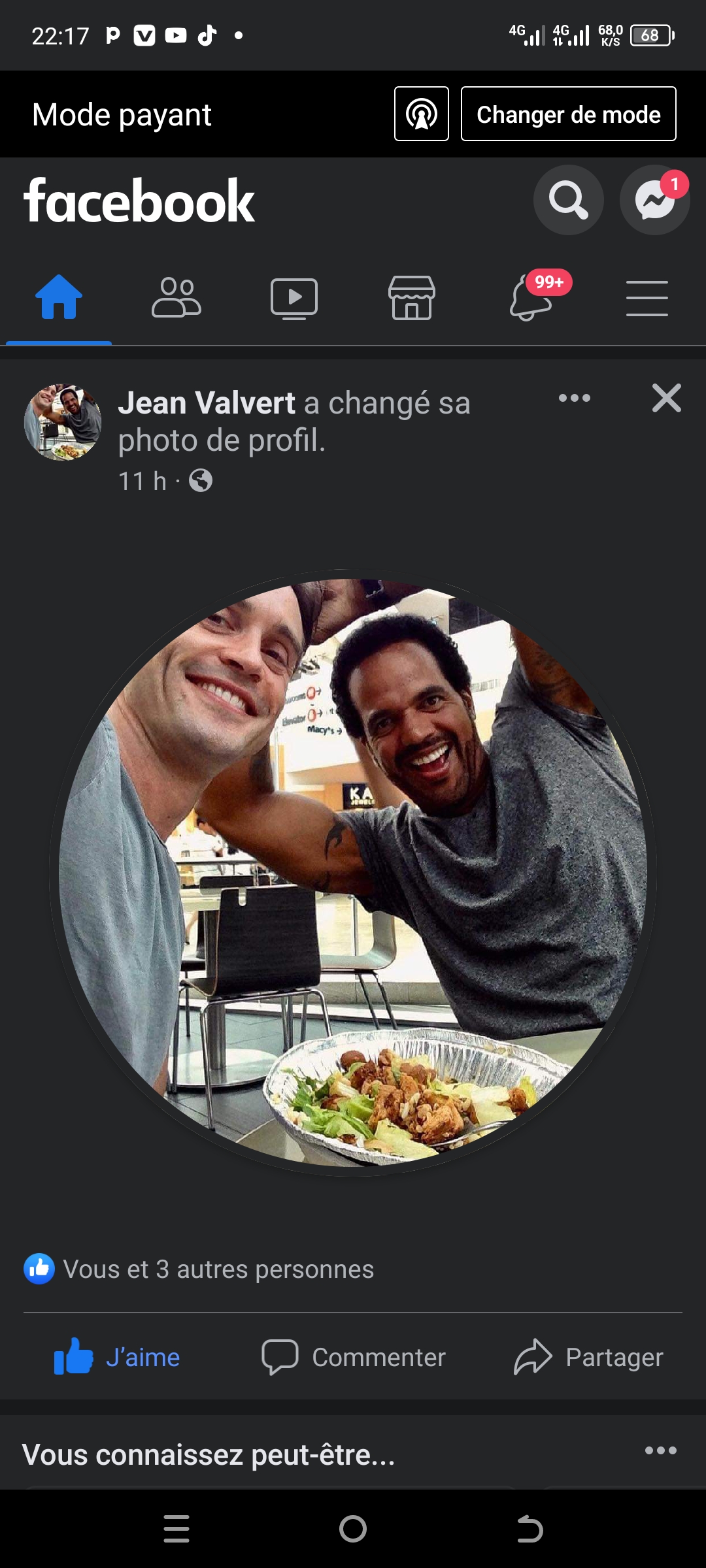
Task: Open post options three-dot menu
Action: pos(575,398)
